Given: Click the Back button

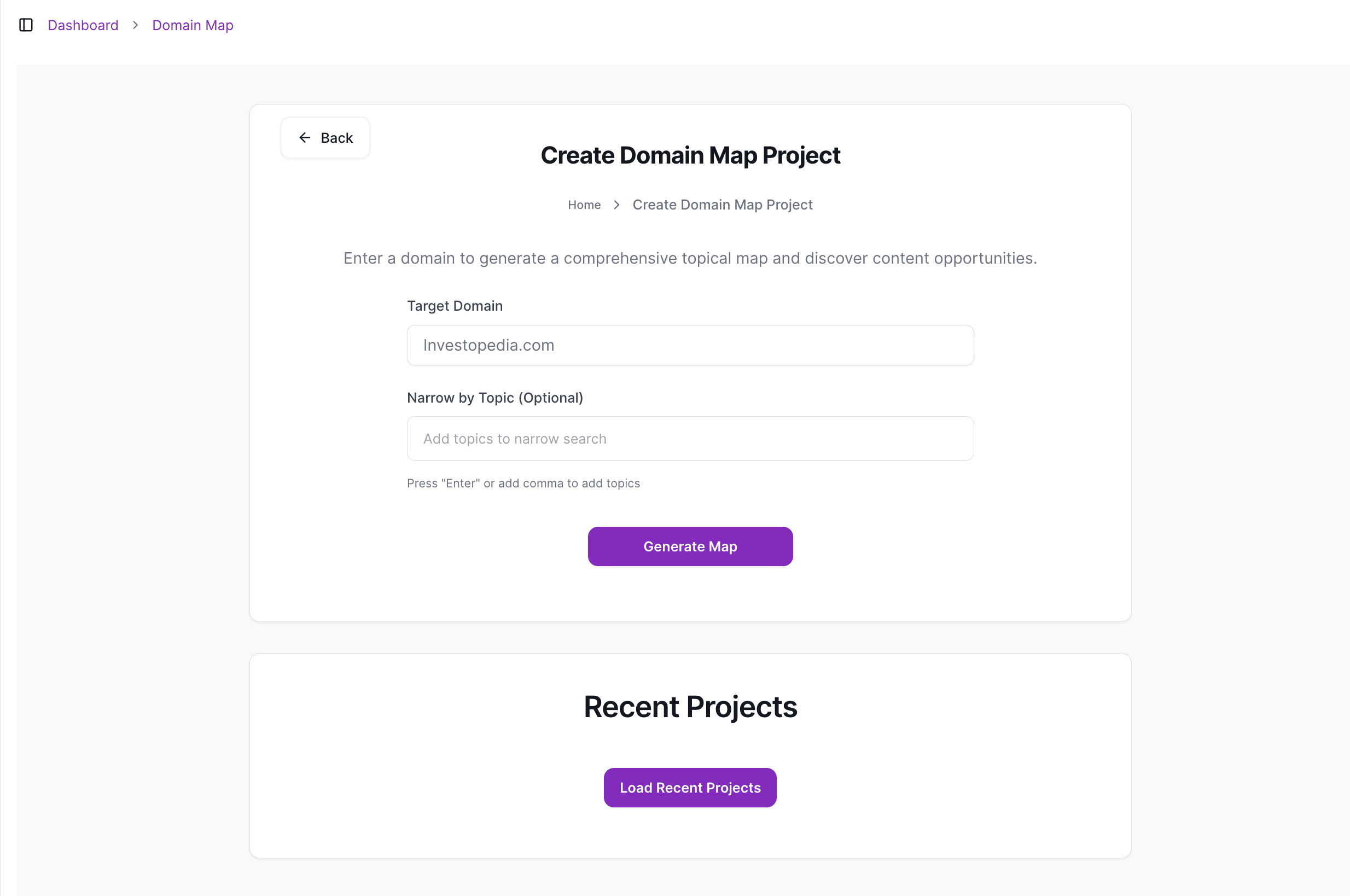Looking at the screenshot, I should pyautogui.click(x=325, y=137).
